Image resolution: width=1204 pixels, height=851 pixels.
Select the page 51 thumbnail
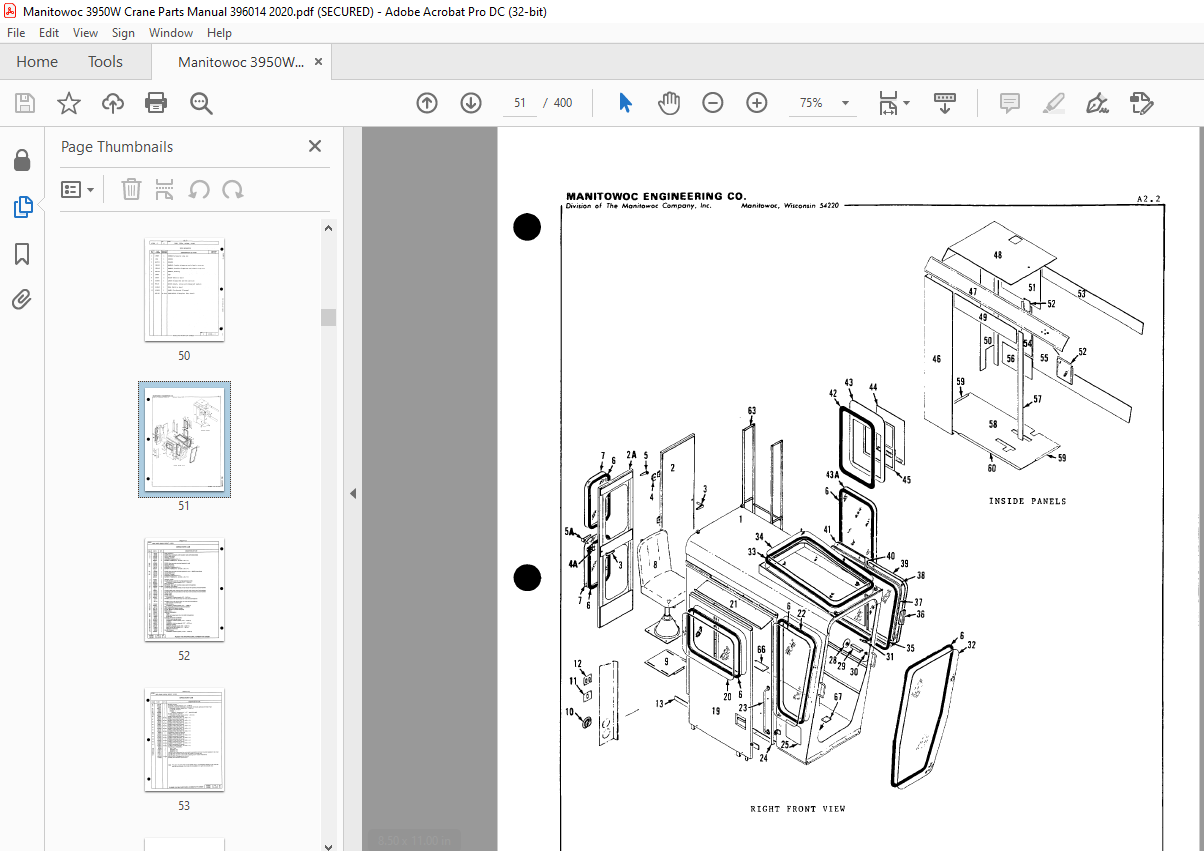click(184, 439)
